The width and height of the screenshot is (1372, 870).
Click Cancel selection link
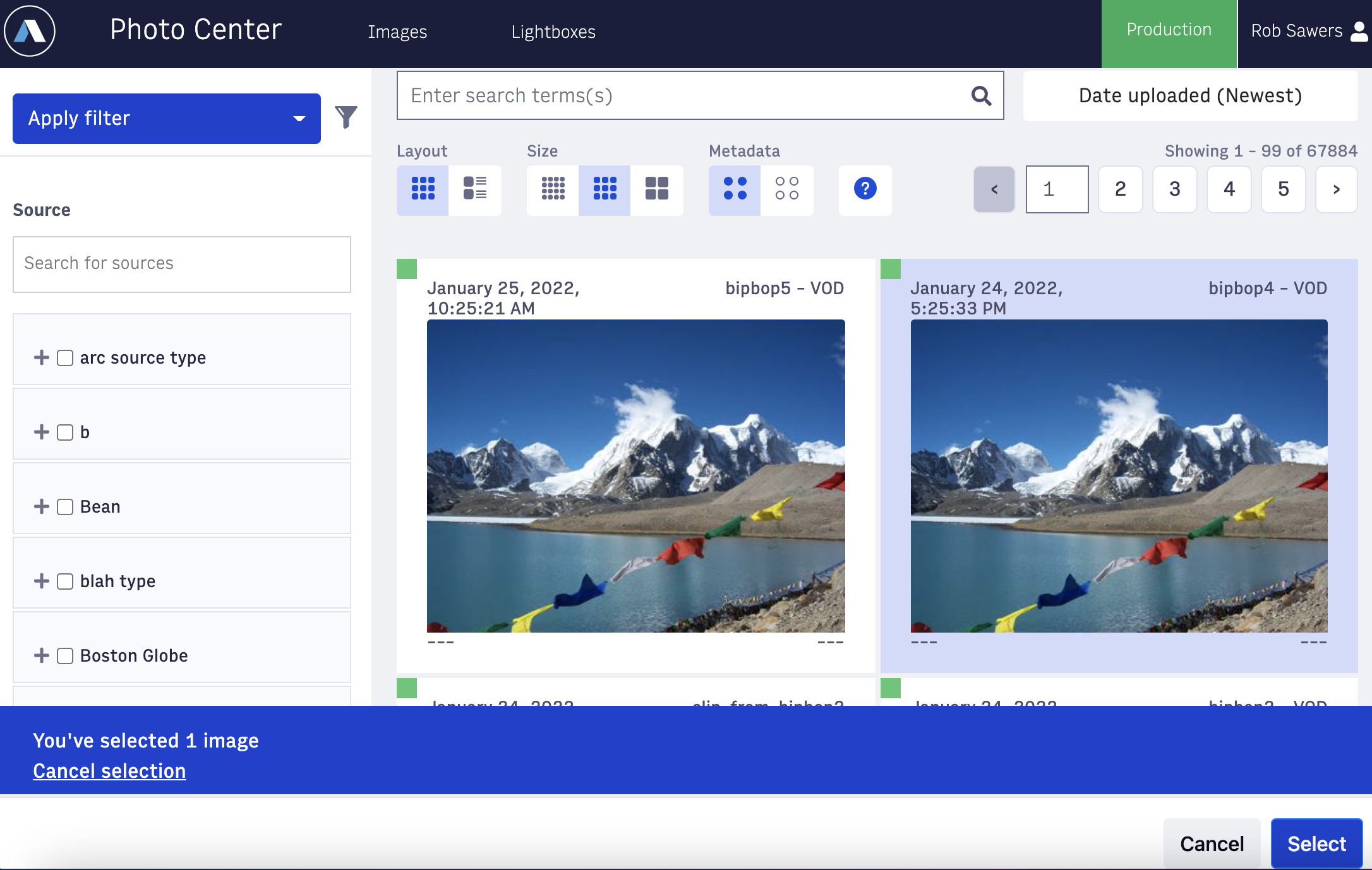[109, 771]
